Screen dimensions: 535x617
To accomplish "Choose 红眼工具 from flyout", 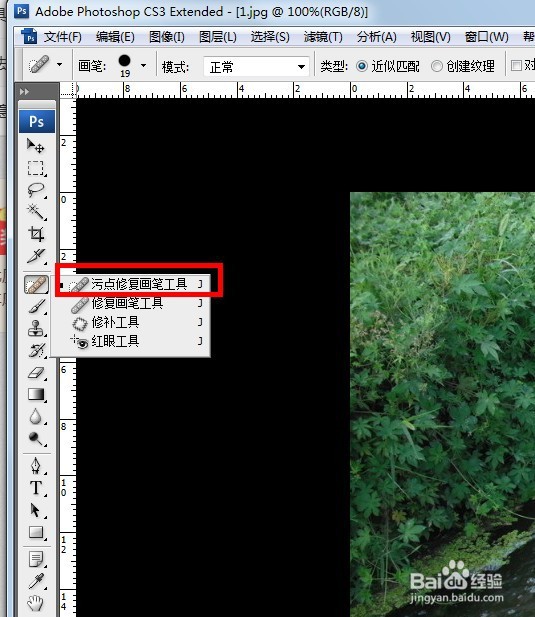I will (131, 341).
